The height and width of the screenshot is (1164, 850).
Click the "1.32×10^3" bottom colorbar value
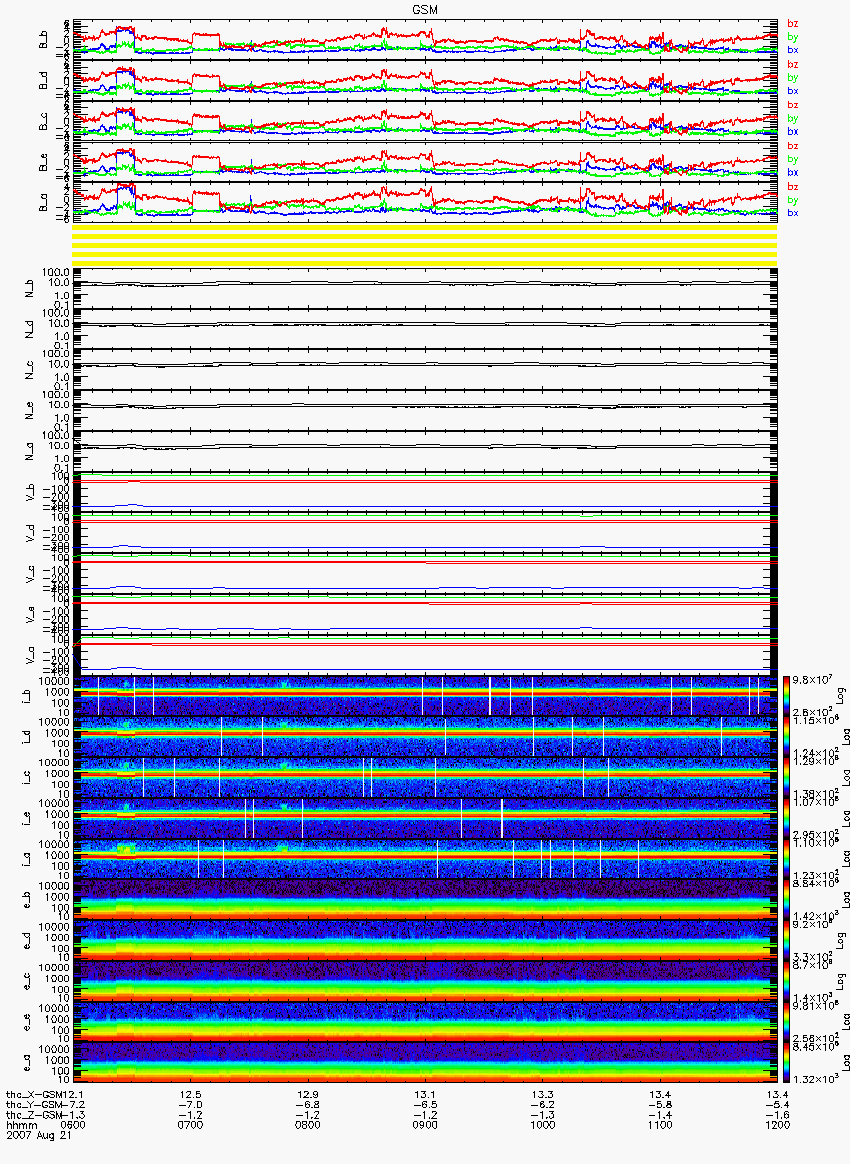(814, 1079)
